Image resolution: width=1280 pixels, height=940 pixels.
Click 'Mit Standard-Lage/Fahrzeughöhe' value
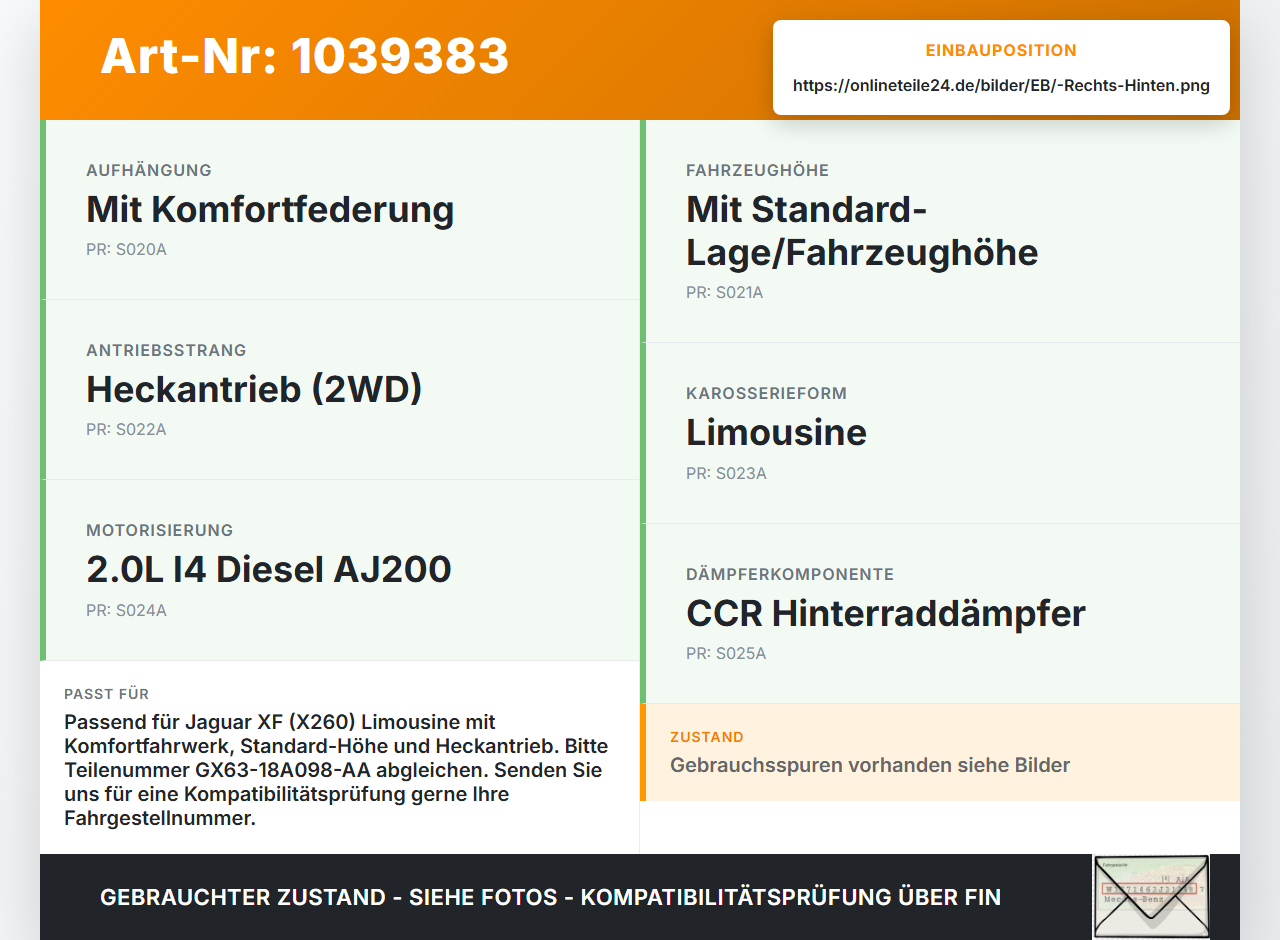[862, 231]
